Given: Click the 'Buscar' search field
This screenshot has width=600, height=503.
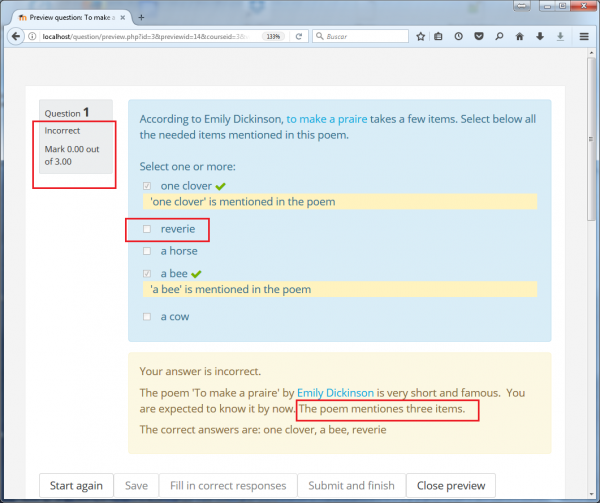Looking at the screenshot, I should (x=360, y=36).
